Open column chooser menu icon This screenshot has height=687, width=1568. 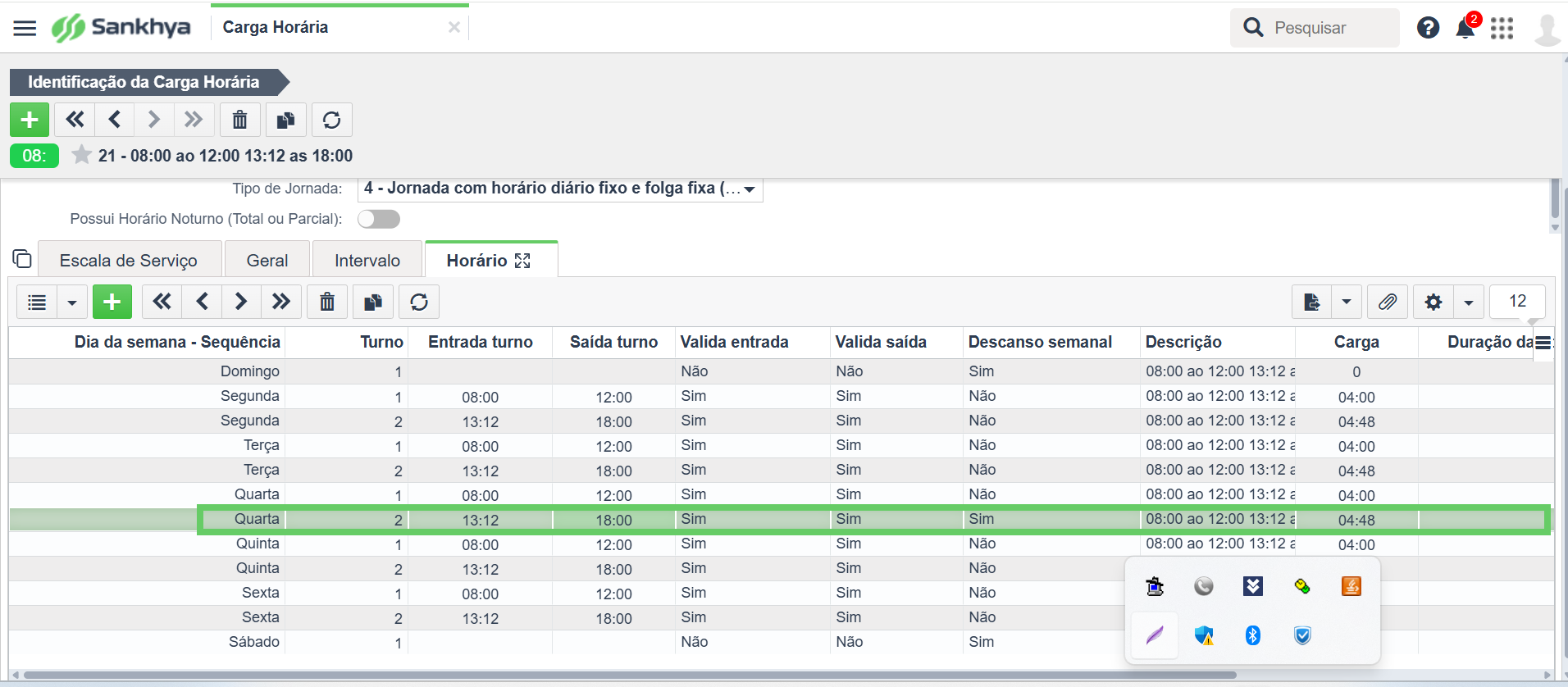1543,343
